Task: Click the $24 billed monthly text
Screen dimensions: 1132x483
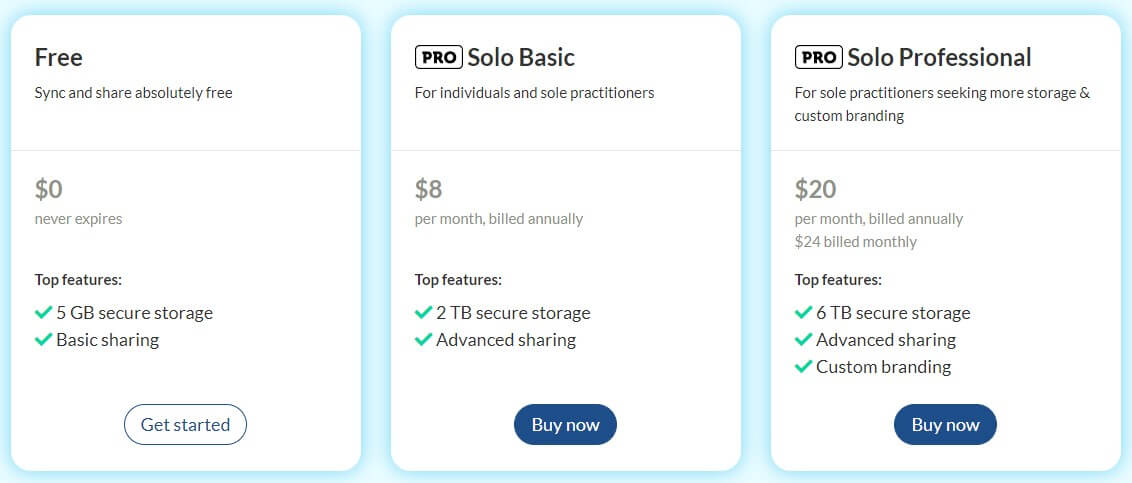Action: click(855, 242)
